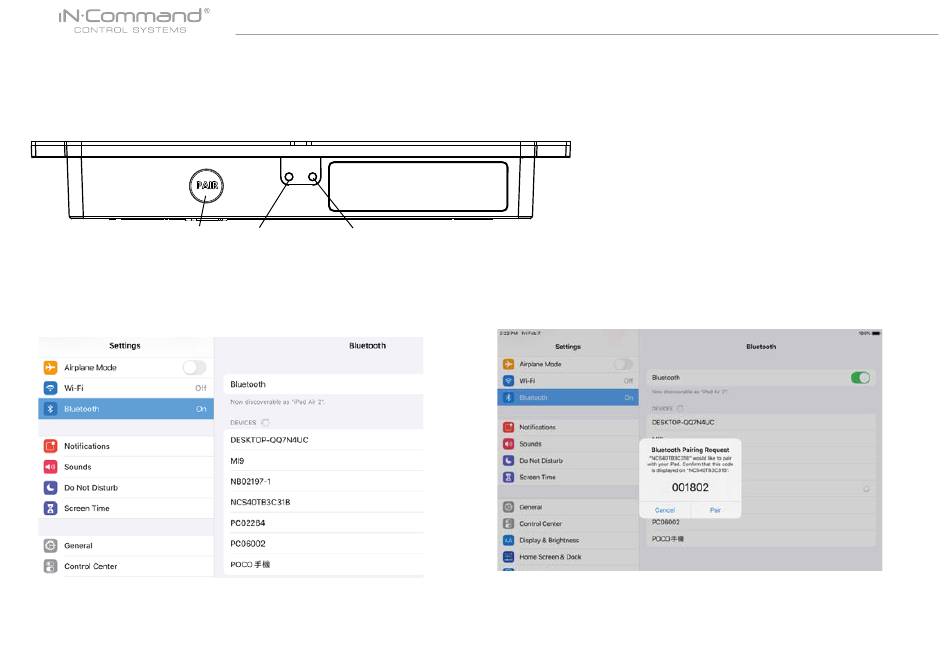Click Wi-Fi icon in left settings screenshot
Screen dimensions: 950x652
tap(50, 388)
